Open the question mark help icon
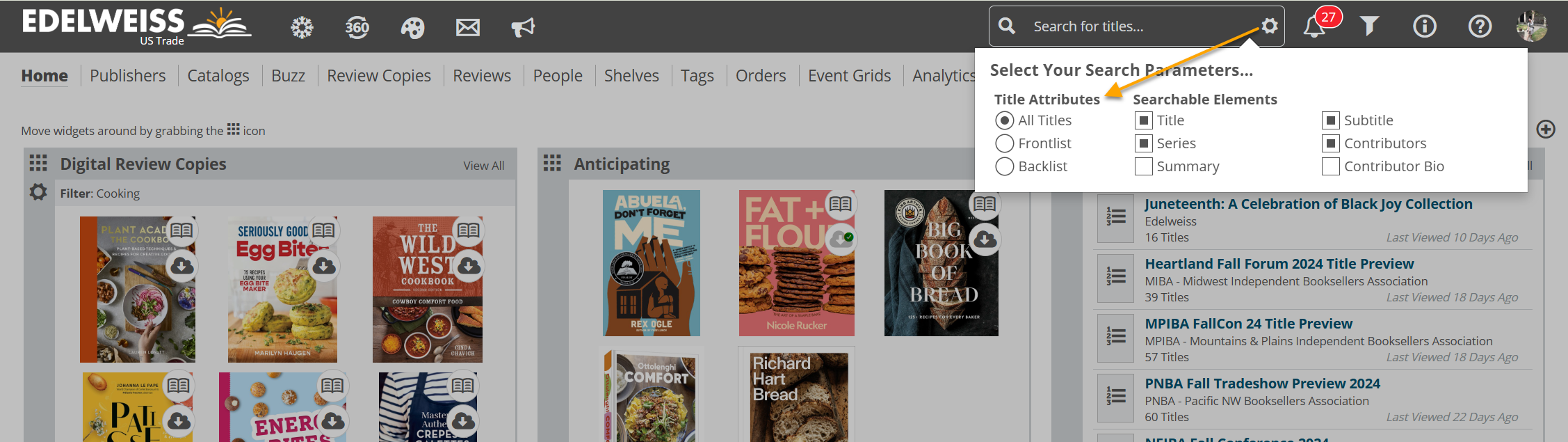The image size is (1568, 442). (1479, 26)
